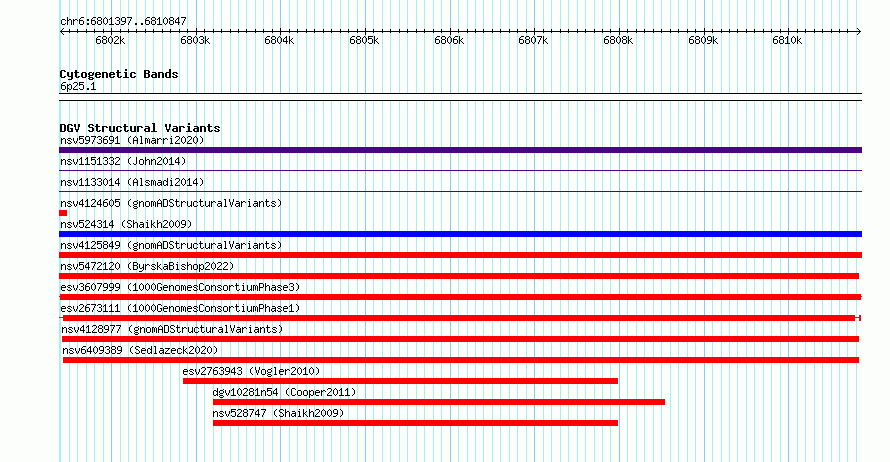Screen dimensions: 890x462
Task: Select the red esv3607999 variant bar
Action: pyautogui.click(x=460, y=297)
